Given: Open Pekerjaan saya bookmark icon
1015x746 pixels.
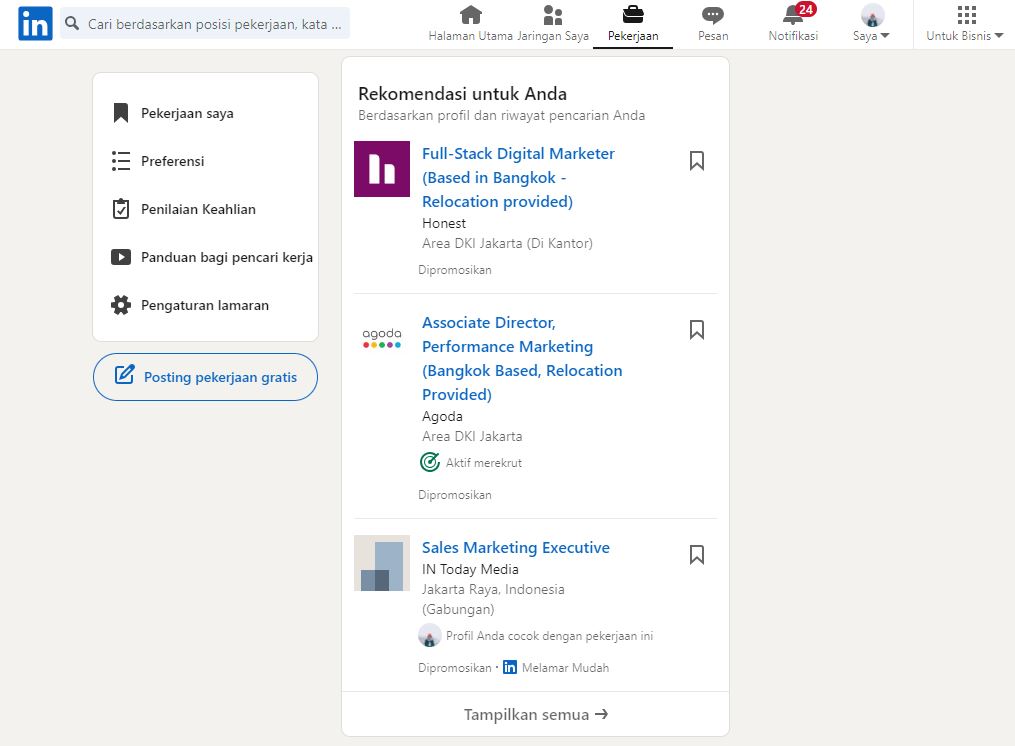Looking at the screenshot, I should pos(120,113).
